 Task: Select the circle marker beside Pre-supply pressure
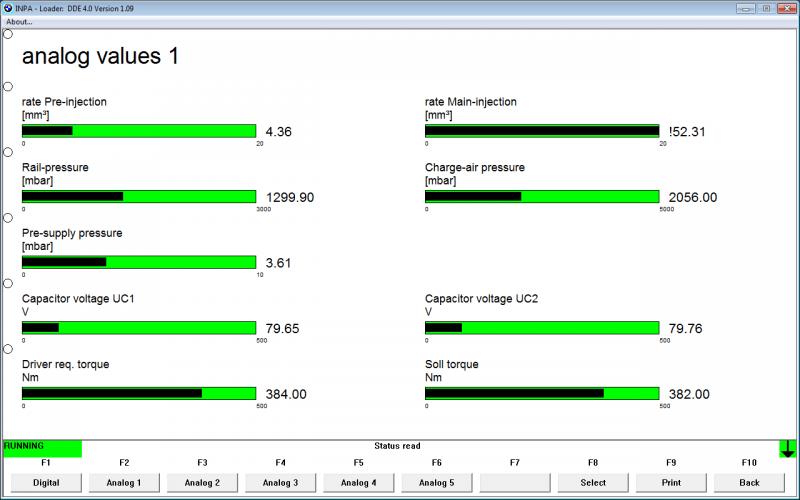click(8, 217)
